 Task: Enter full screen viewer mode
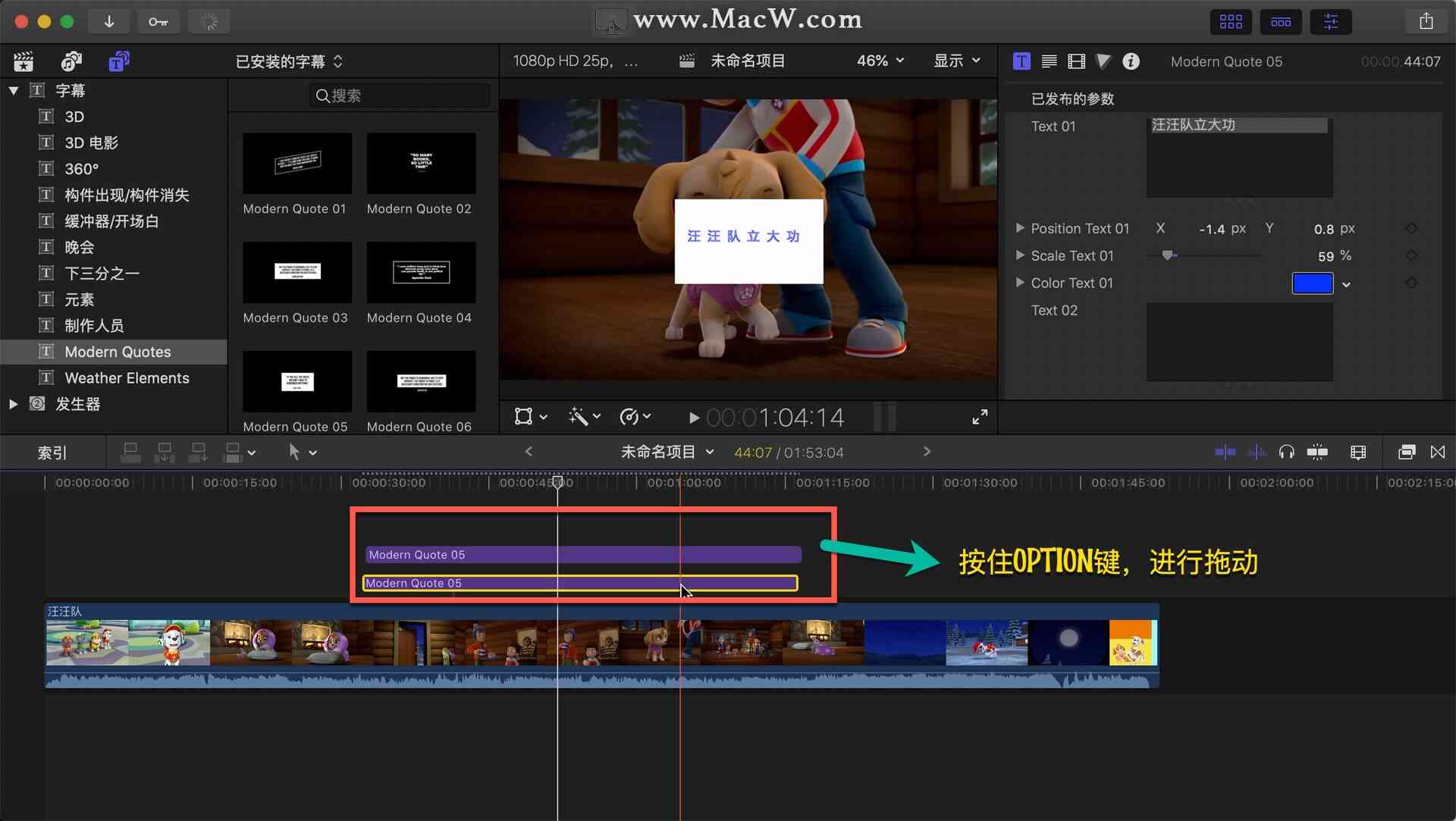980,417
